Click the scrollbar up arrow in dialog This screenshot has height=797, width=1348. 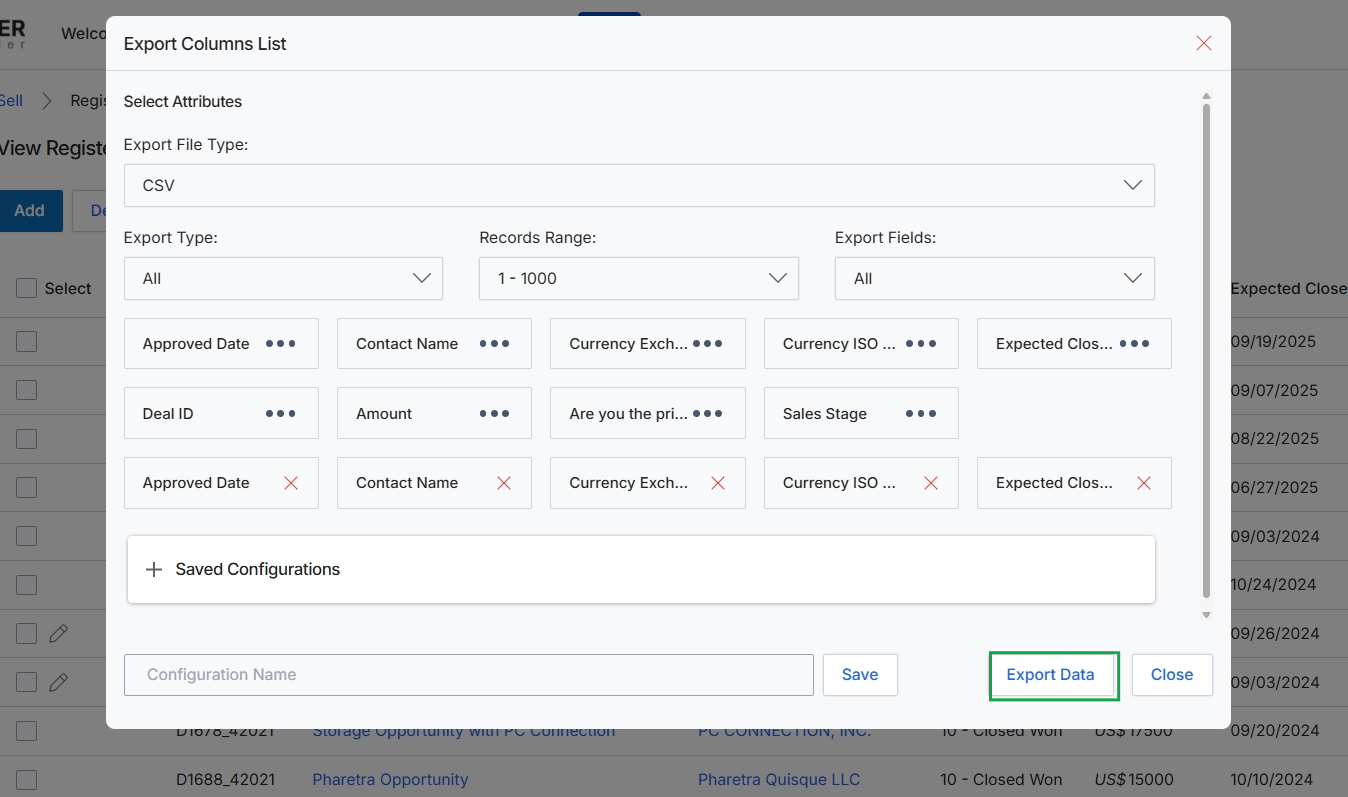pos(1206,96)
